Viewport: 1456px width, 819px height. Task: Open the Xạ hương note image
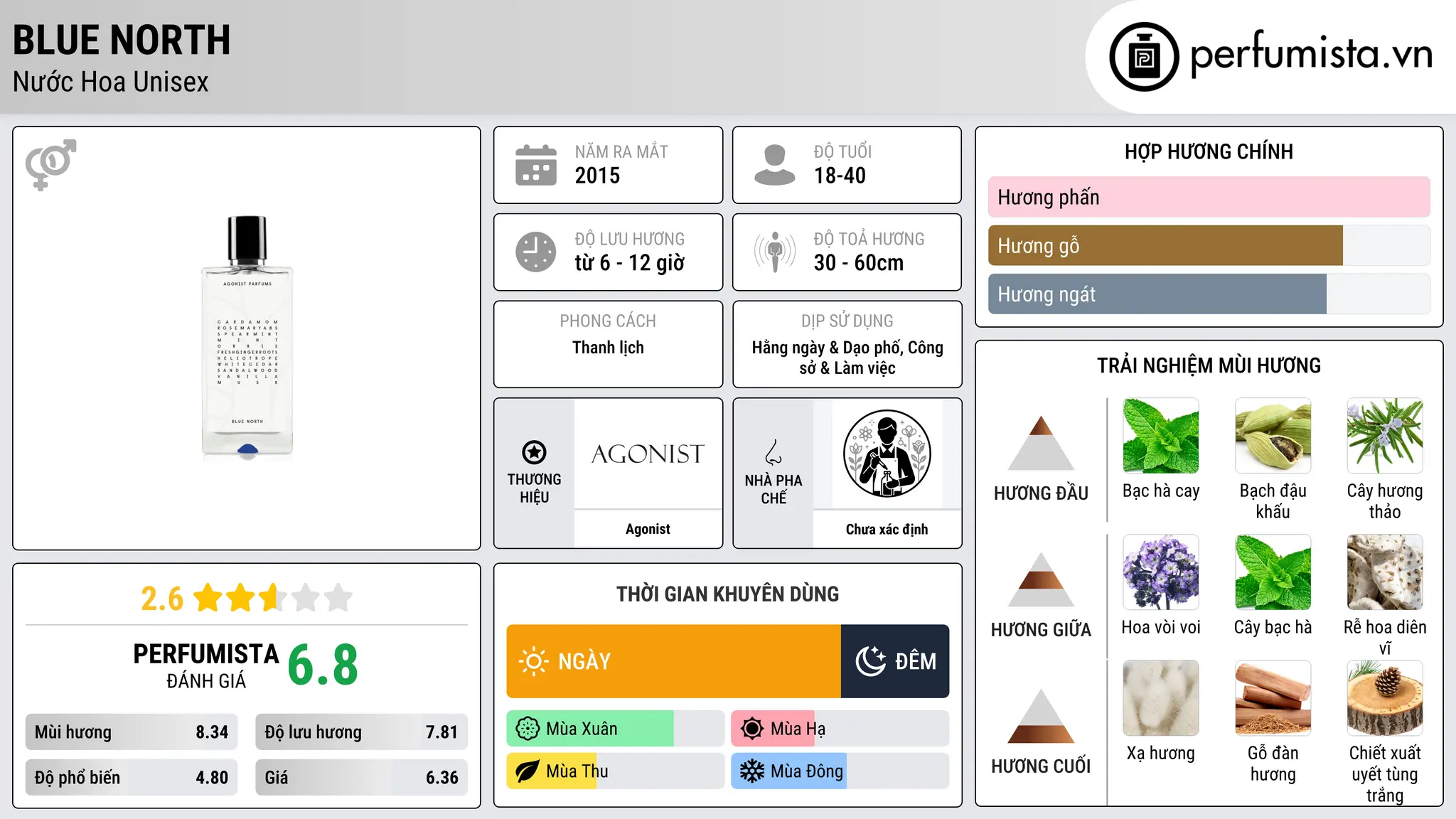[x=1161, y=698]
